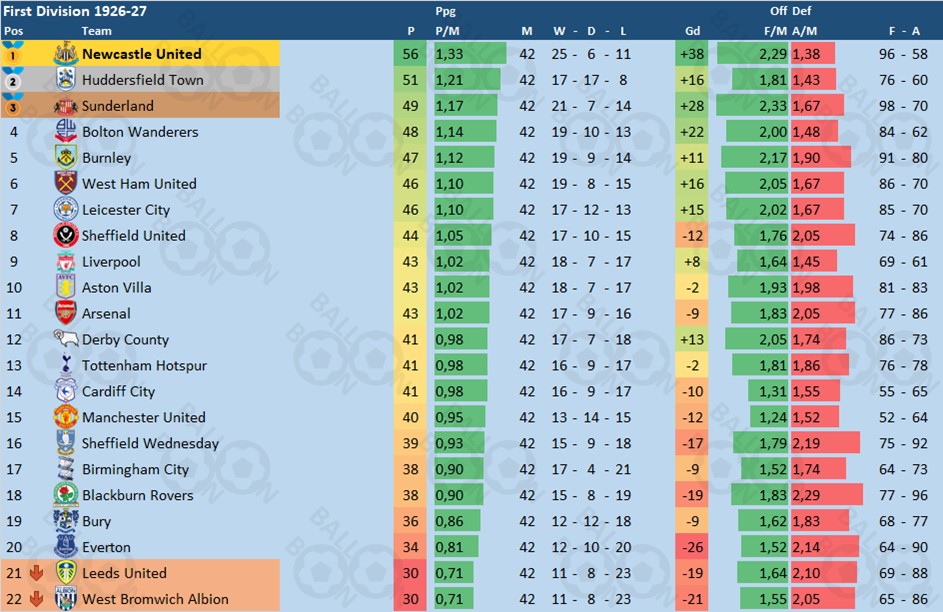943x612 pixels.
Task: Click the bronze third-place medal badge
Action: click(x=13, y=105)
